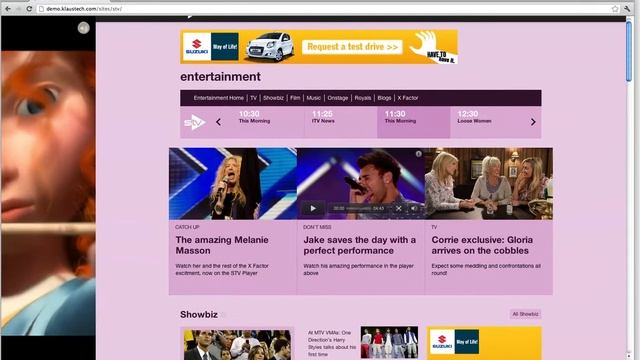
Task: Open the browser wrench settings menu
Action: [627, 9]
